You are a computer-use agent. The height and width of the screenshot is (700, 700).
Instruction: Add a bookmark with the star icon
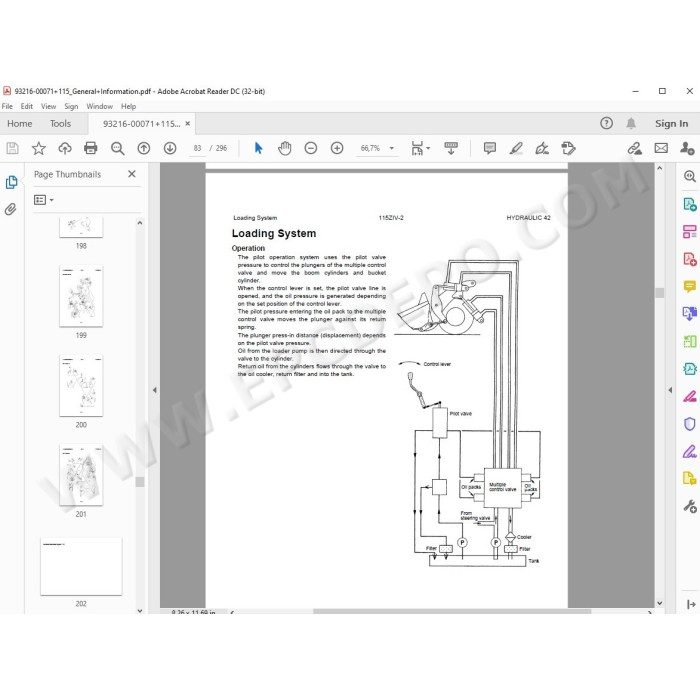point(38,148)
